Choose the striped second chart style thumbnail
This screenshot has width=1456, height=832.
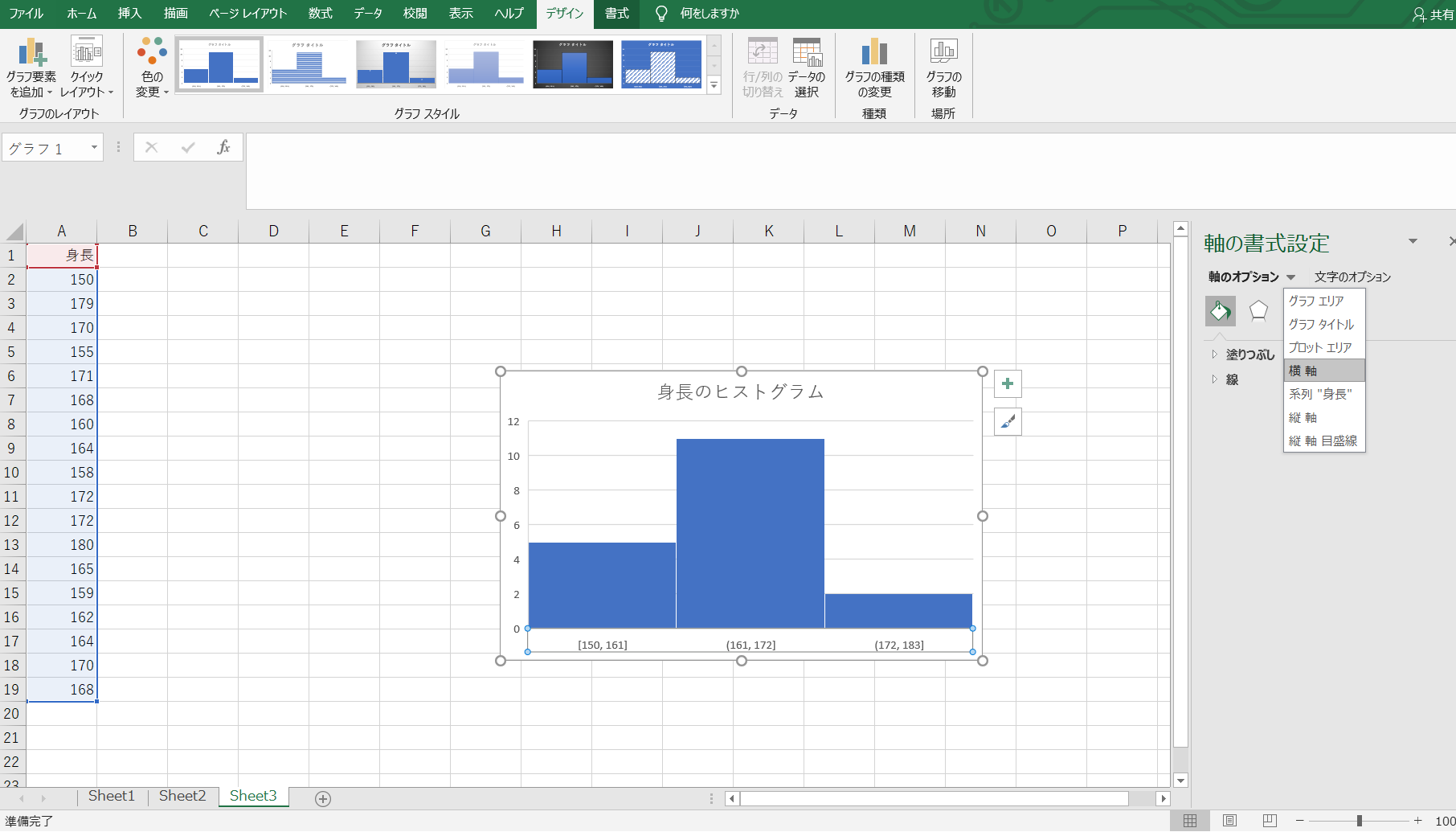(x=308, y=64)
